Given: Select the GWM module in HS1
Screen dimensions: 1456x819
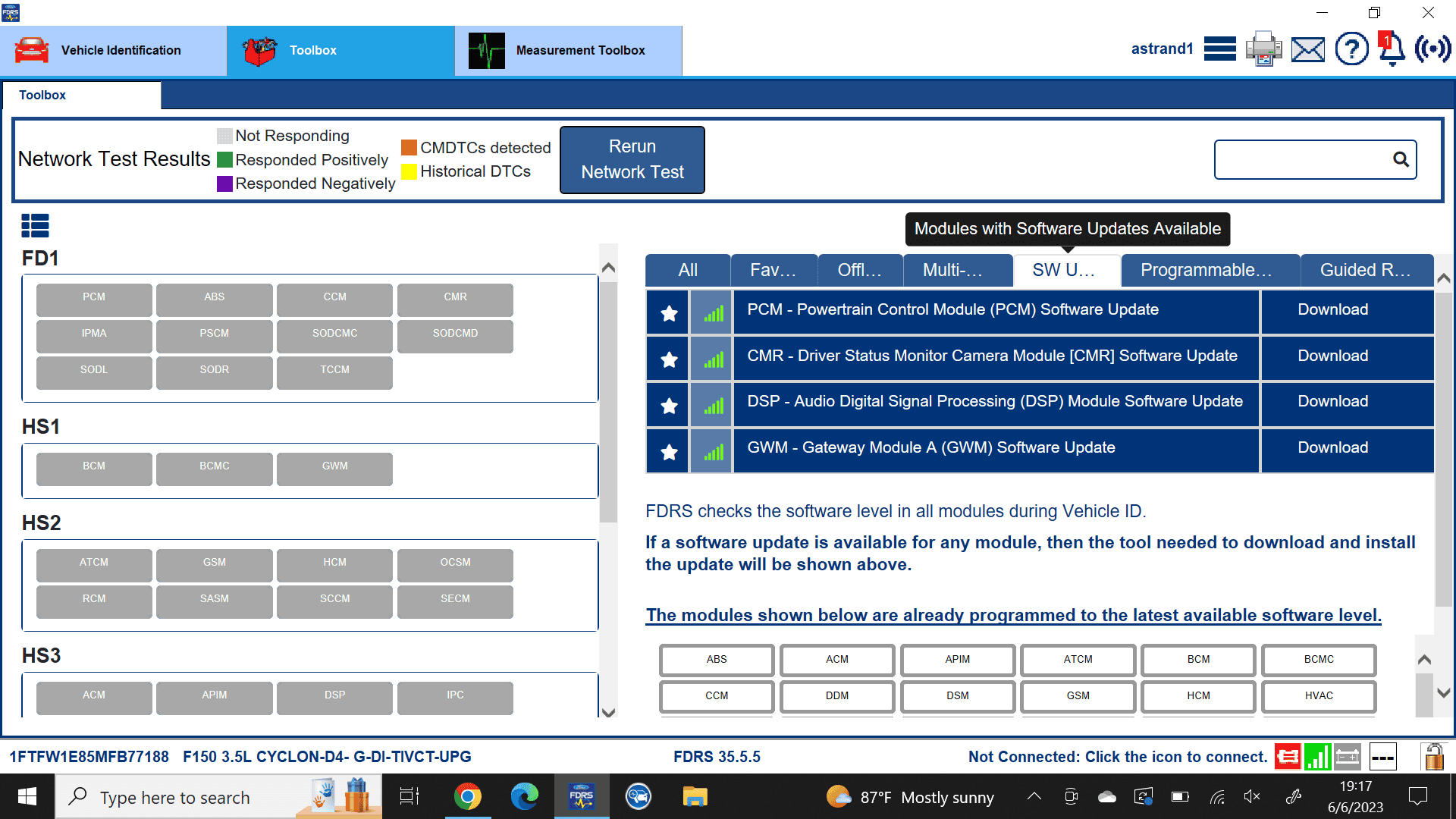Looking at the screenshot, I should (x=334, y=469).
